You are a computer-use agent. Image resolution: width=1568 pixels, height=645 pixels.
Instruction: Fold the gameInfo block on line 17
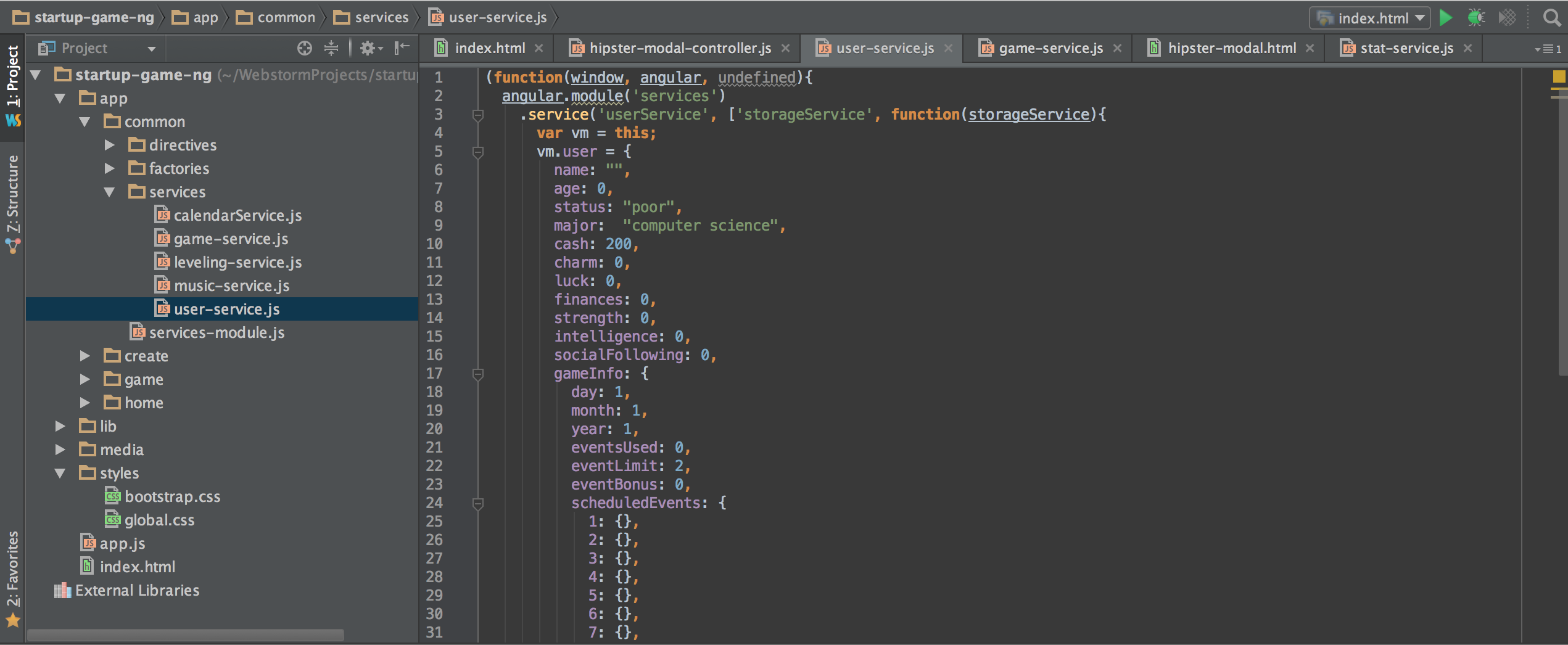point(477,374)
